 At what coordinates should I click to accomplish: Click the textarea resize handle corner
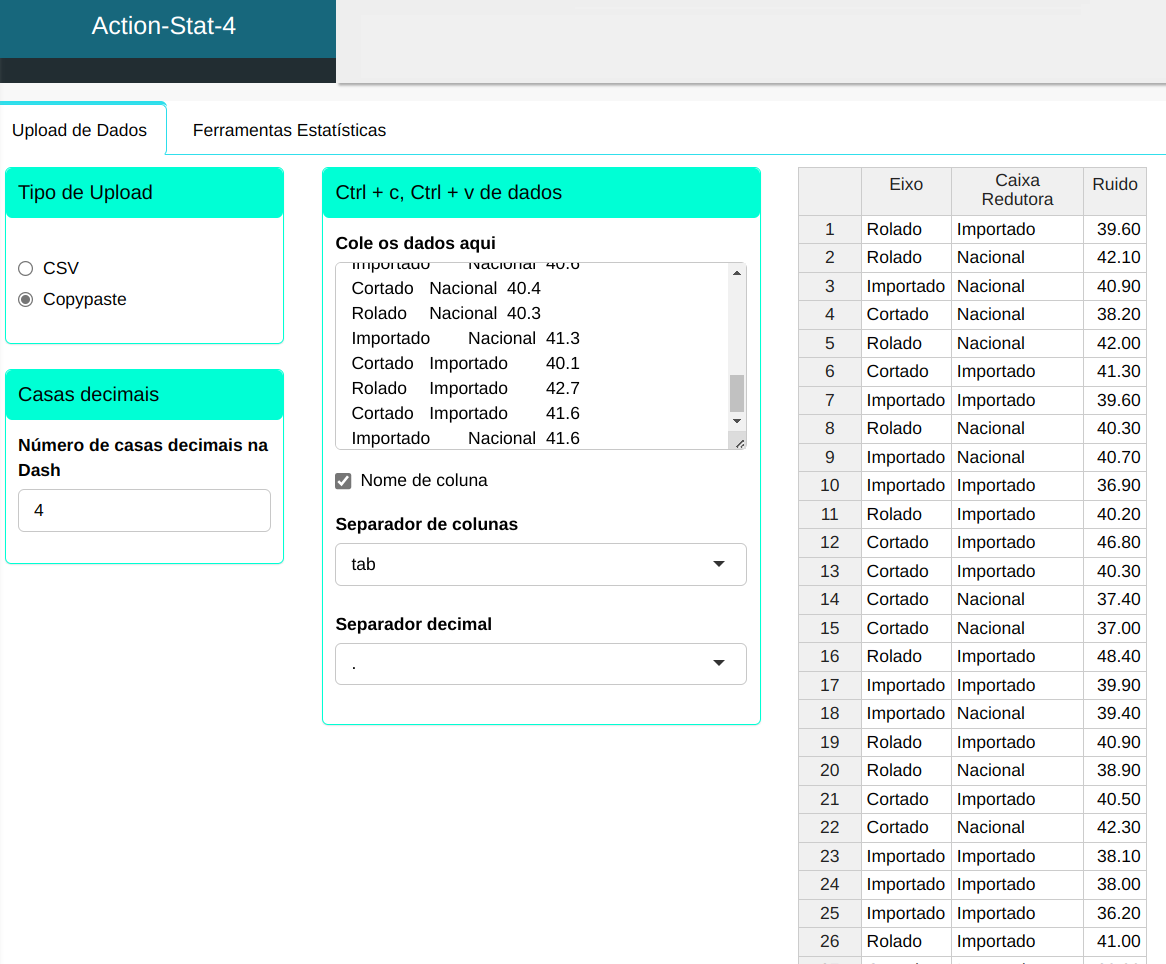point(739,442)
